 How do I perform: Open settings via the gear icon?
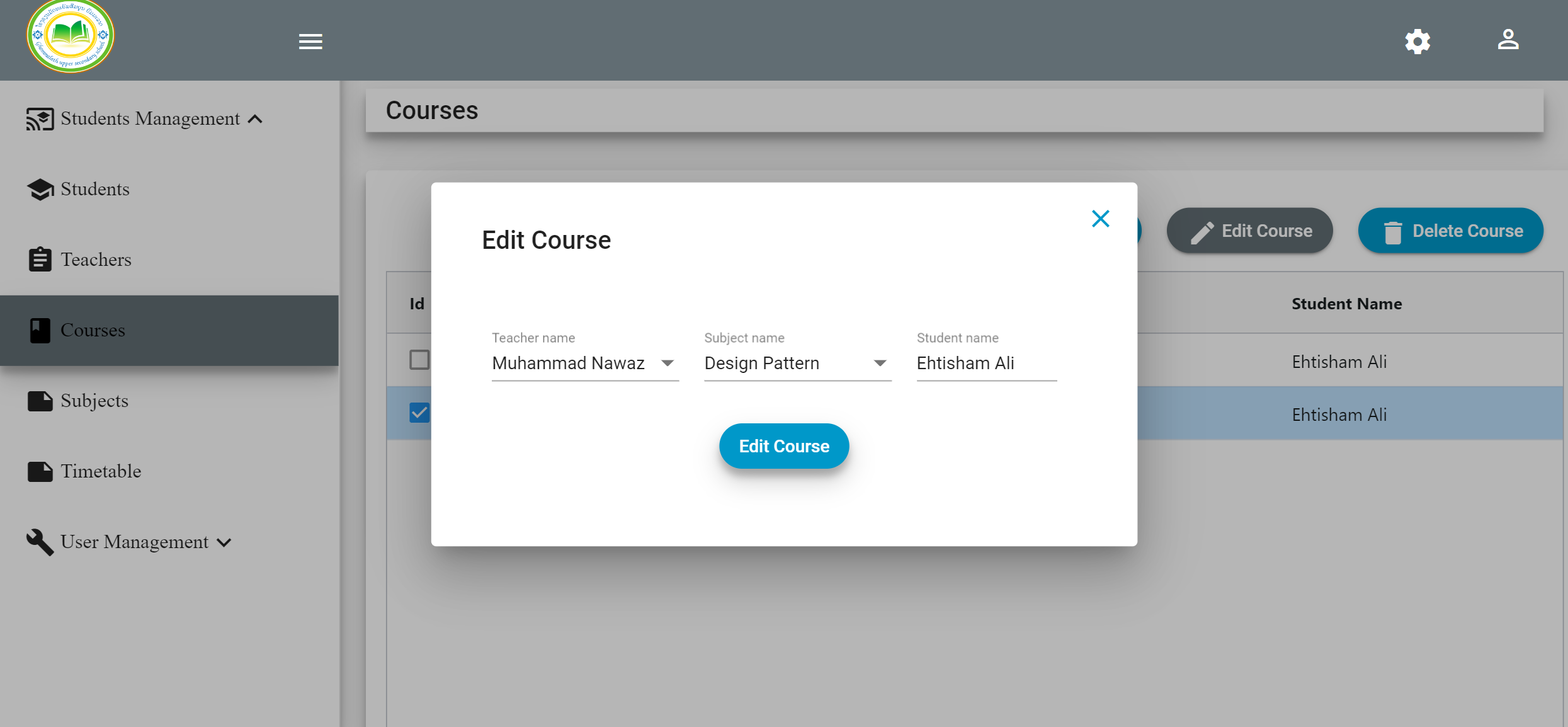tap(1417, 42)
